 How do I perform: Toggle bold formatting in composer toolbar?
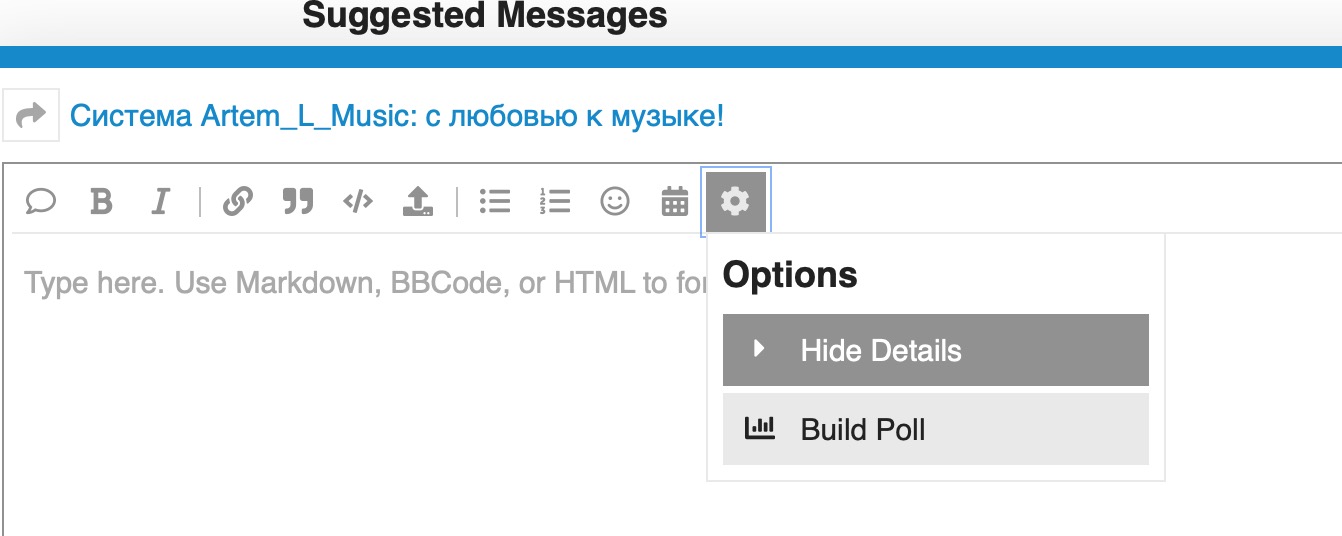[x=100, y=202]
